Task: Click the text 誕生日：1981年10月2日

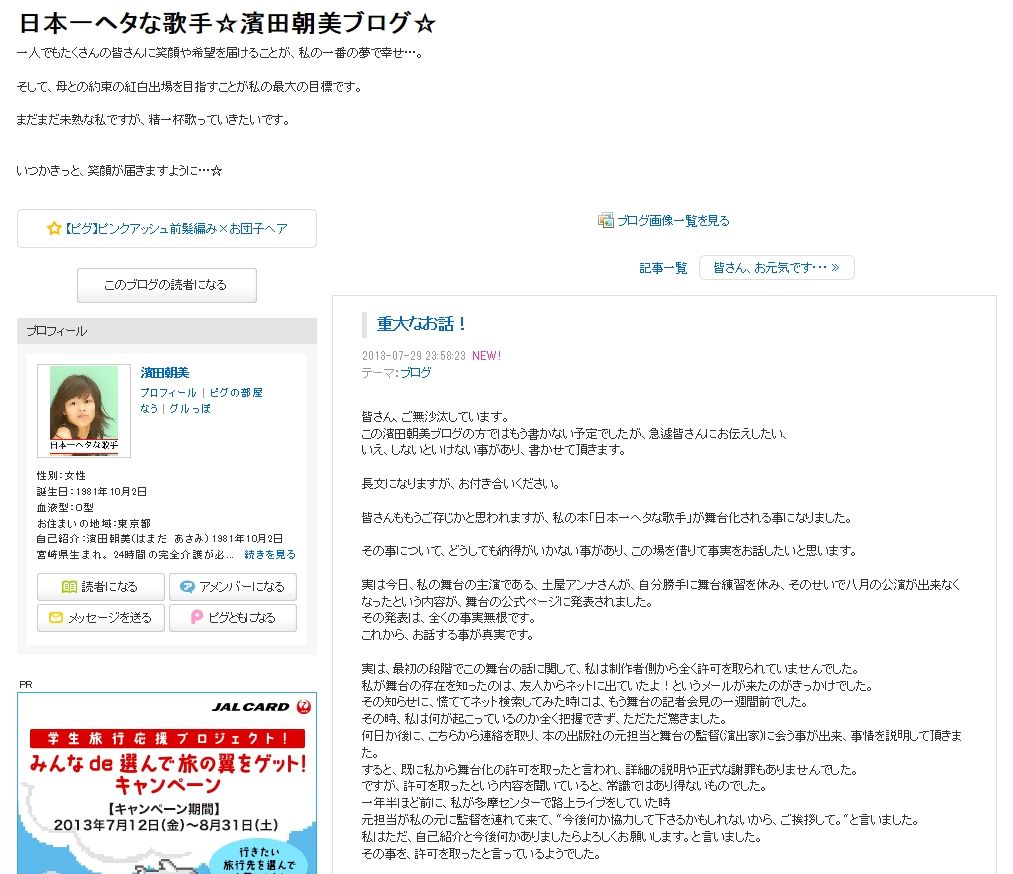Action: (92, 492)
